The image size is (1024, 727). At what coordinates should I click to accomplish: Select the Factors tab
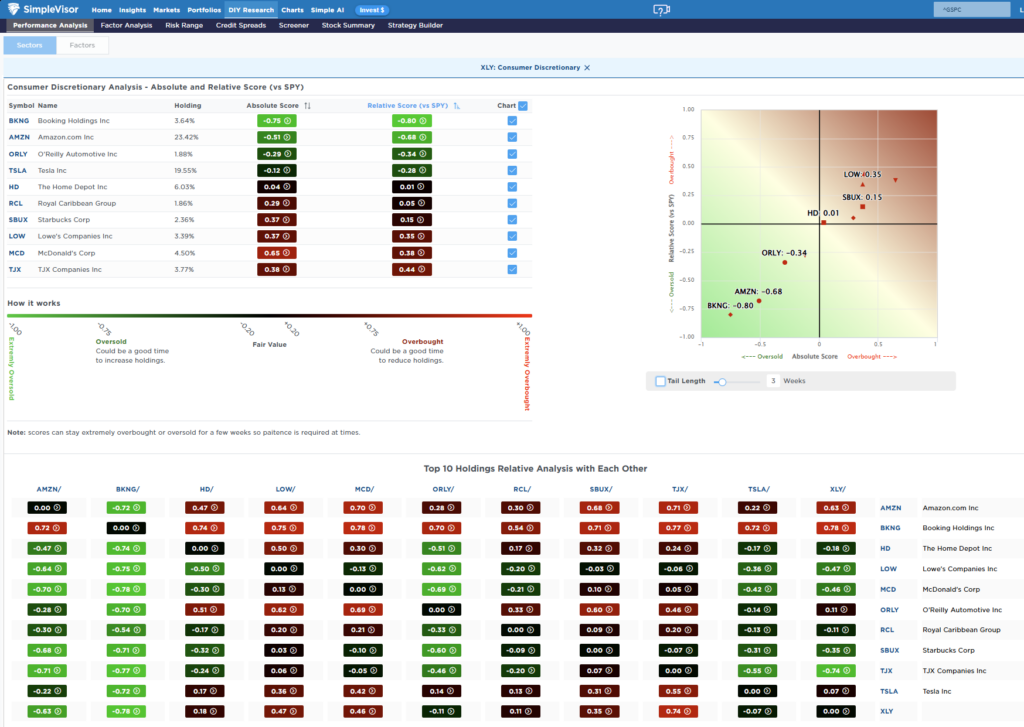point(83,45)
